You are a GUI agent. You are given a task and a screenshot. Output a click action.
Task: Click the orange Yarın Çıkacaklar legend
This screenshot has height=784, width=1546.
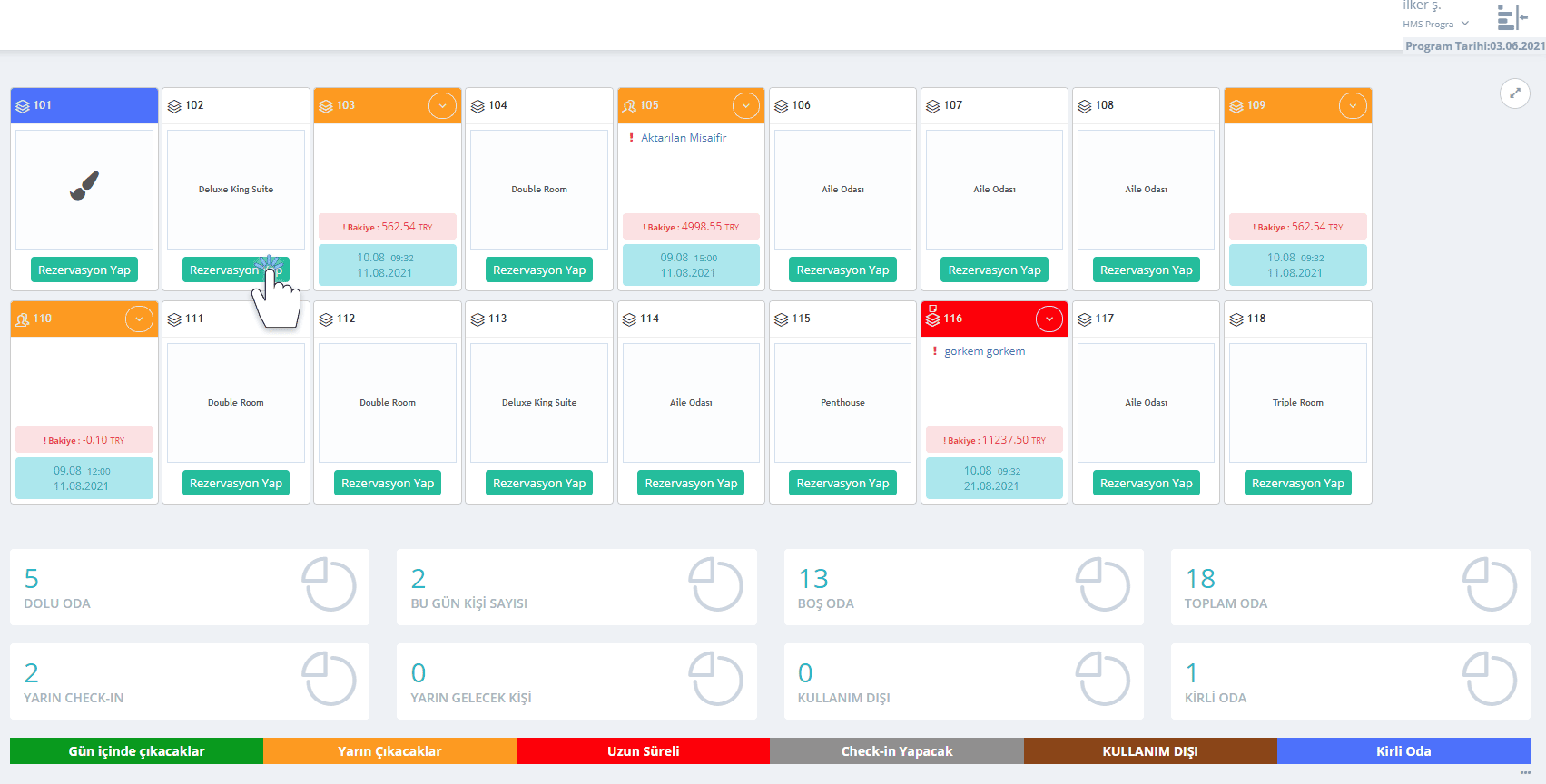point(389,751)
